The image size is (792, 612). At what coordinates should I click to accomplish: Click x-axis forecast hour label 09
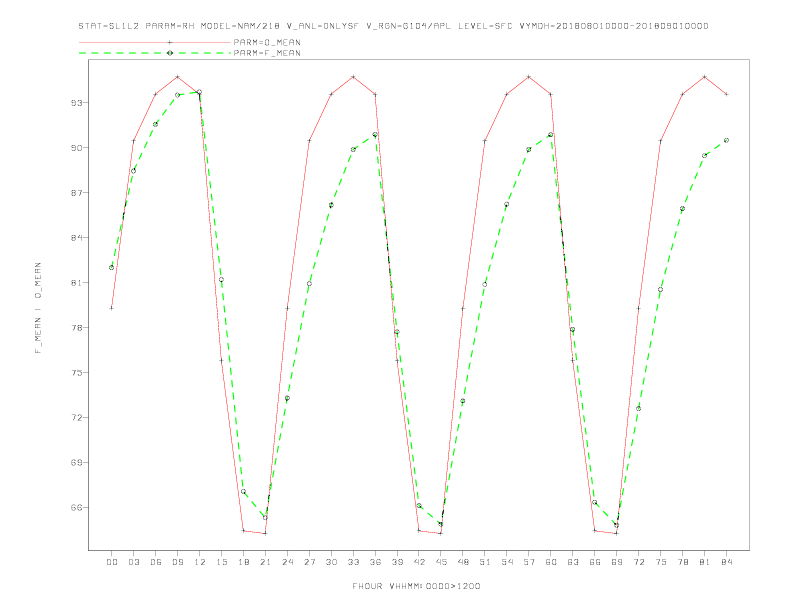pos(177,562)
